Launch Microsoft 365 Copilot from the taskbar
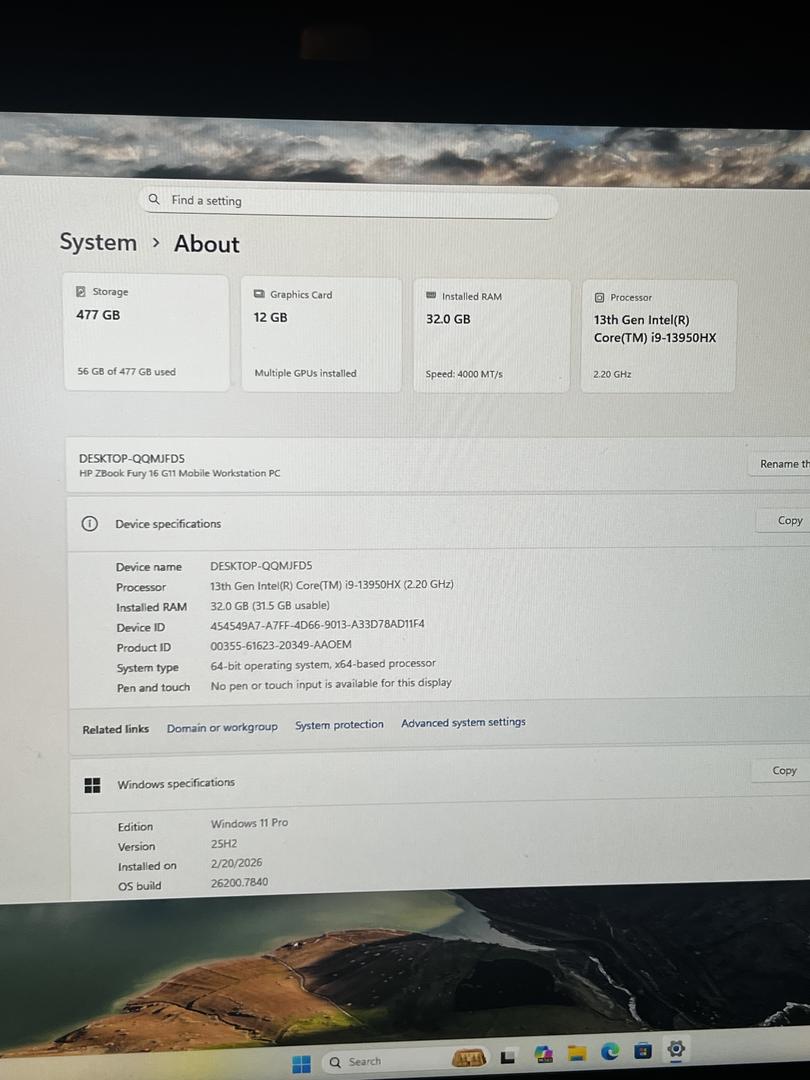Screen dimensions: 810x1080 [x=543, y=1054]
